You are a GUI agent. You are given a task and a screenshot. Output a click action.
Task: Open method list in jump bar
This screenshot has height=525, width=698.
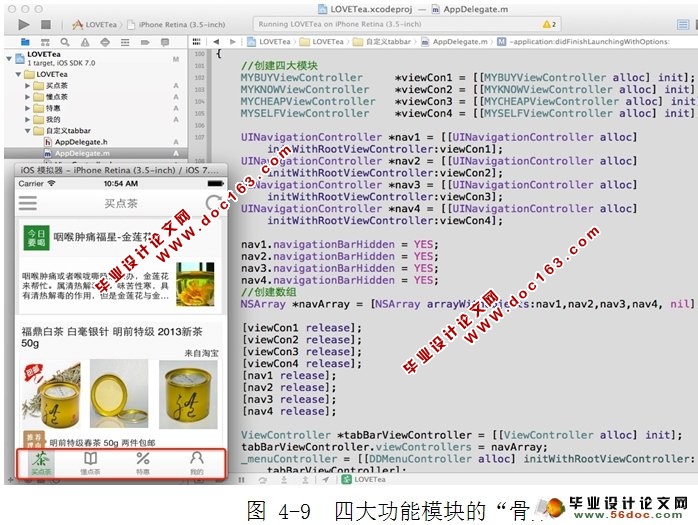[x=583, y=41]
